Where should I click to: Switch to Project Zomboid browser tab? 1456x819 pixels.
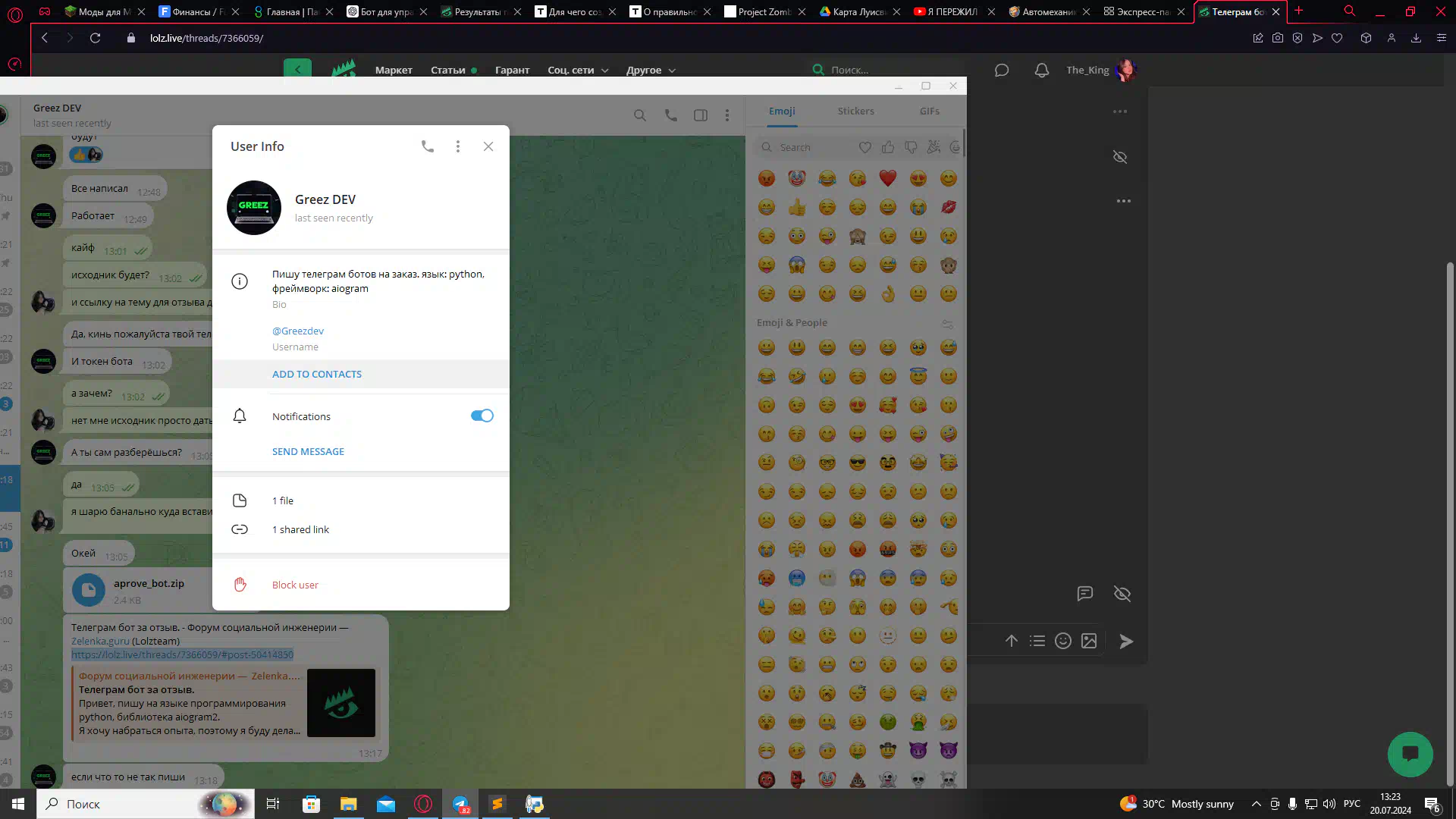point(764,11)
